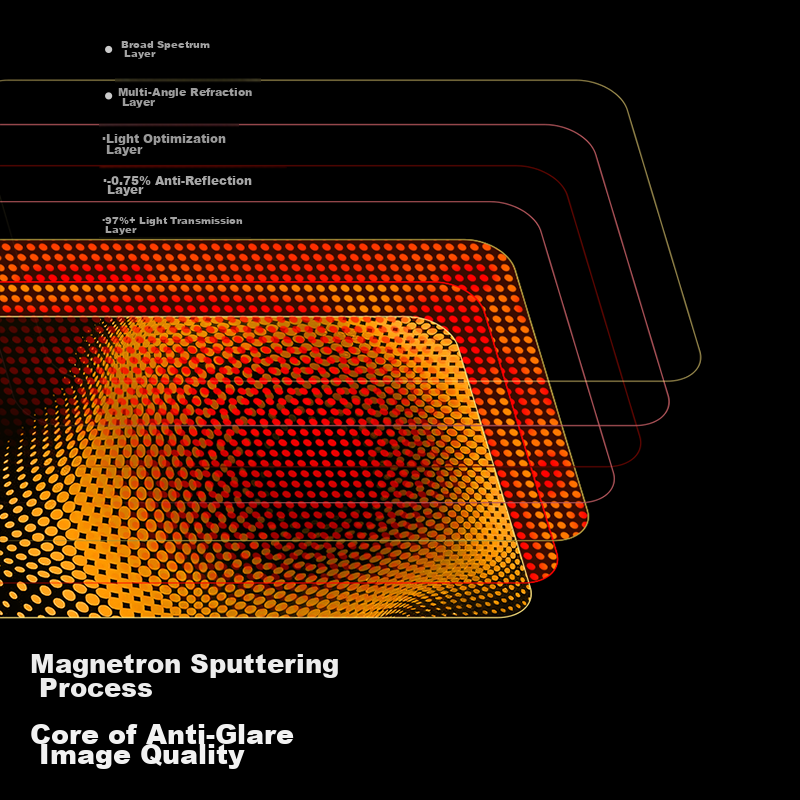Click the small bullet before 0.75% Anti-Reflection

click(105, 181)
